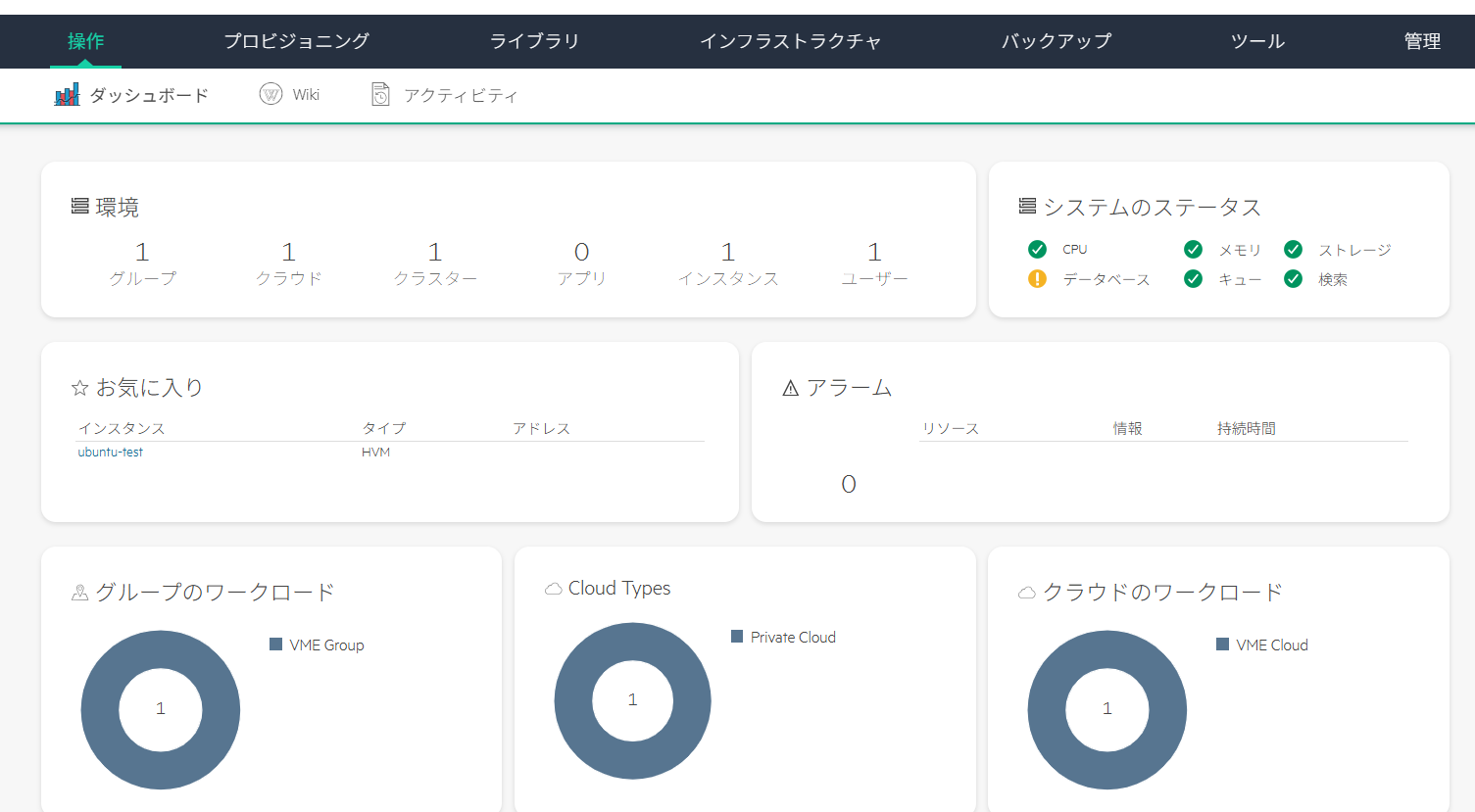Click the クラウドのワークロード donut chart ring
Screen dimensions: 1475x812
[1047, 709]
